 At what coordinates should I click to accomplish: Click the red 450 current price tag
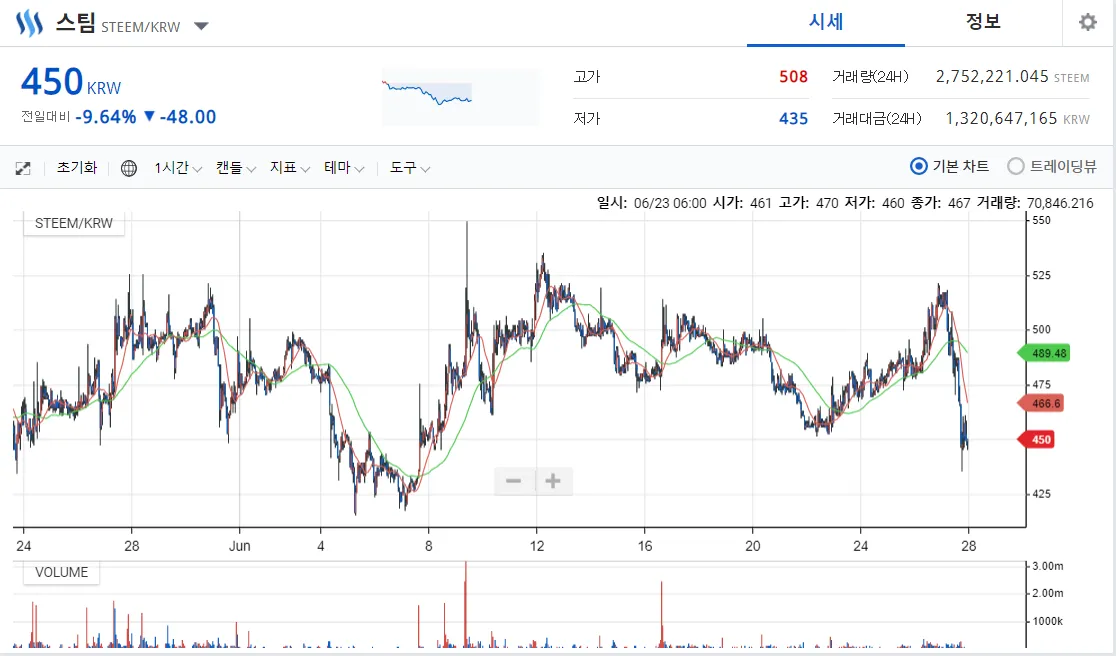pos(1036,439)
